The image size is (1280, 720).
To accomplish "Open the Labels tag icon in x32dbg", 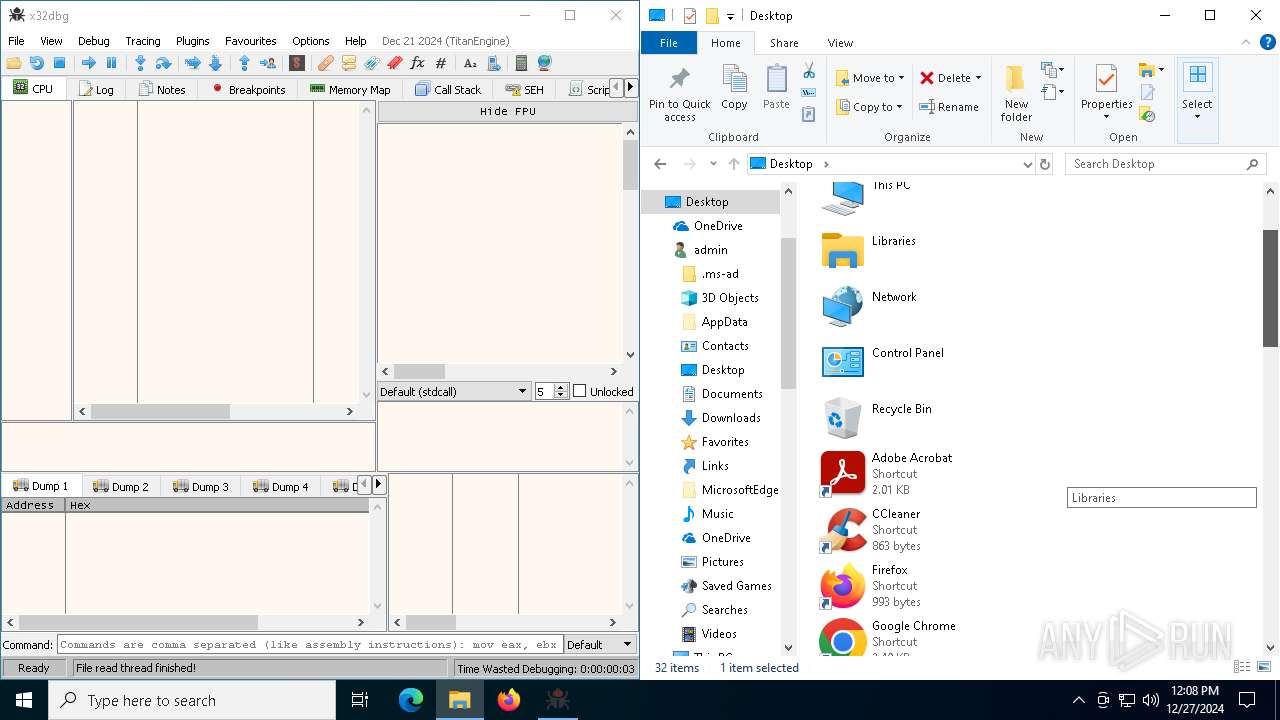I will click(x=371, y=63).
